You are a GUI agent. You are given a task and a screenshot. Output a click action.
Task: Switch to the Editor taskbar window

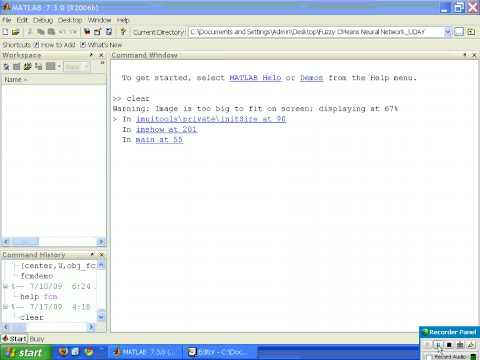219,352
